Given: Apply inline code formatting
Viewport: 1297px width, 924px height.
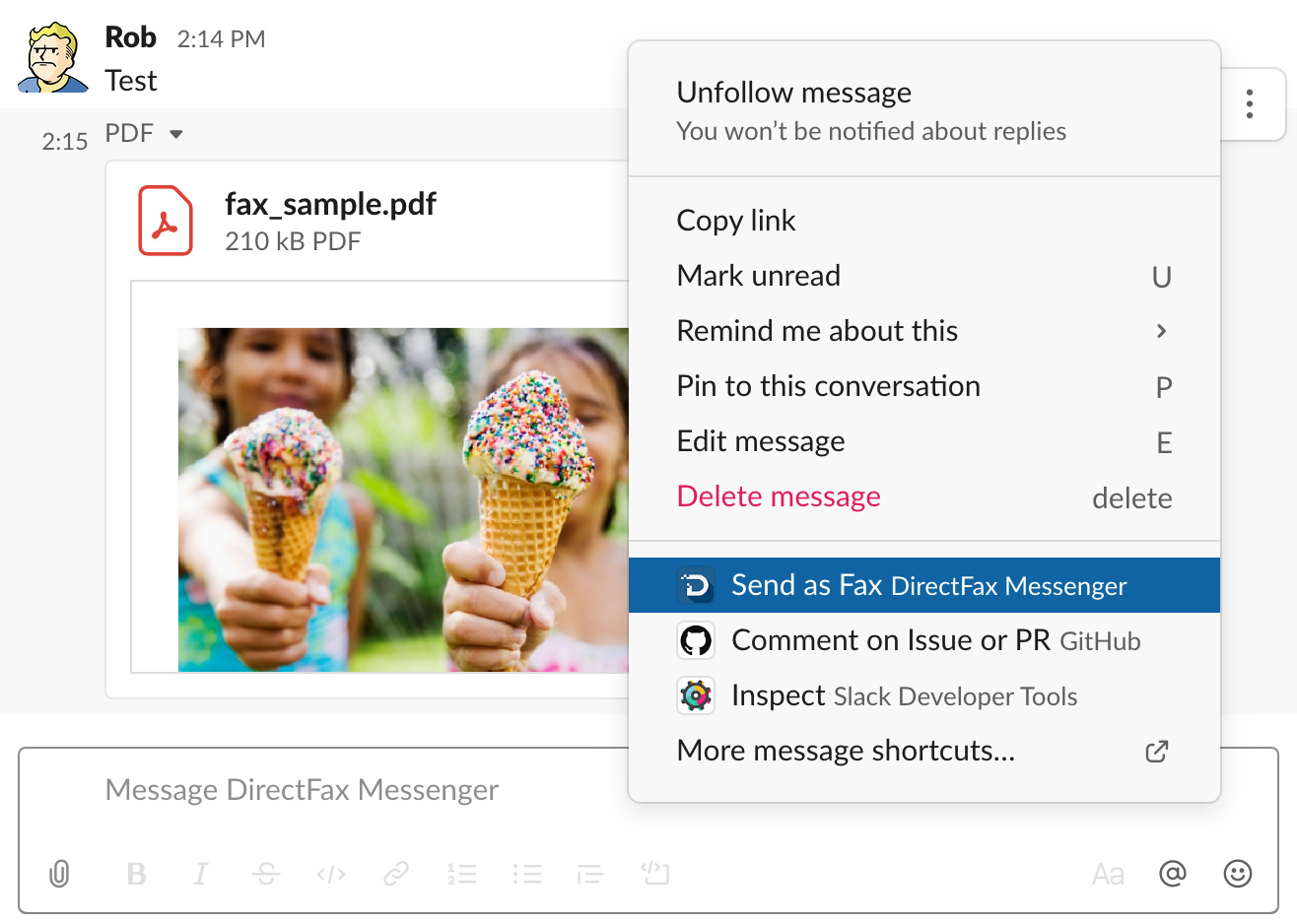Looking at the screenshot, I should tap(331, 874).
